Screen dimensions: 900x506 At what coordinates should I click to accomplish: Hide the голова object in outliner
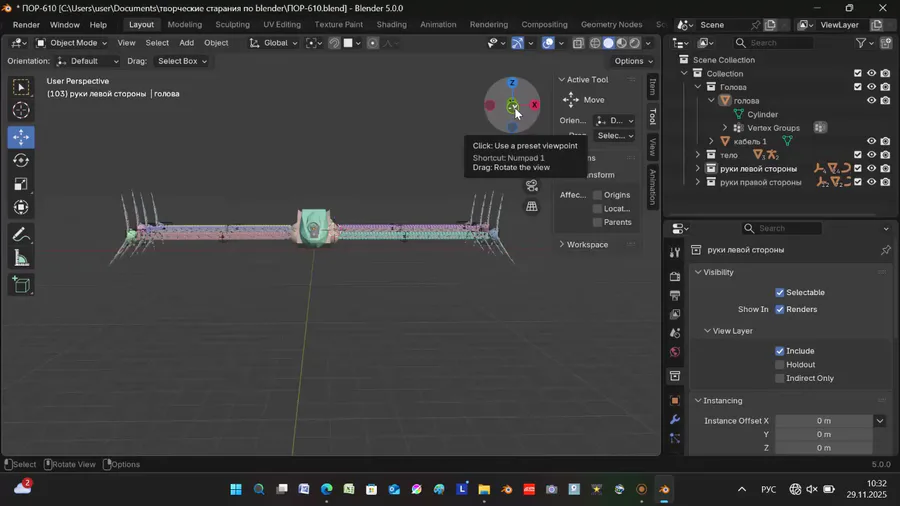pos(871,100)
